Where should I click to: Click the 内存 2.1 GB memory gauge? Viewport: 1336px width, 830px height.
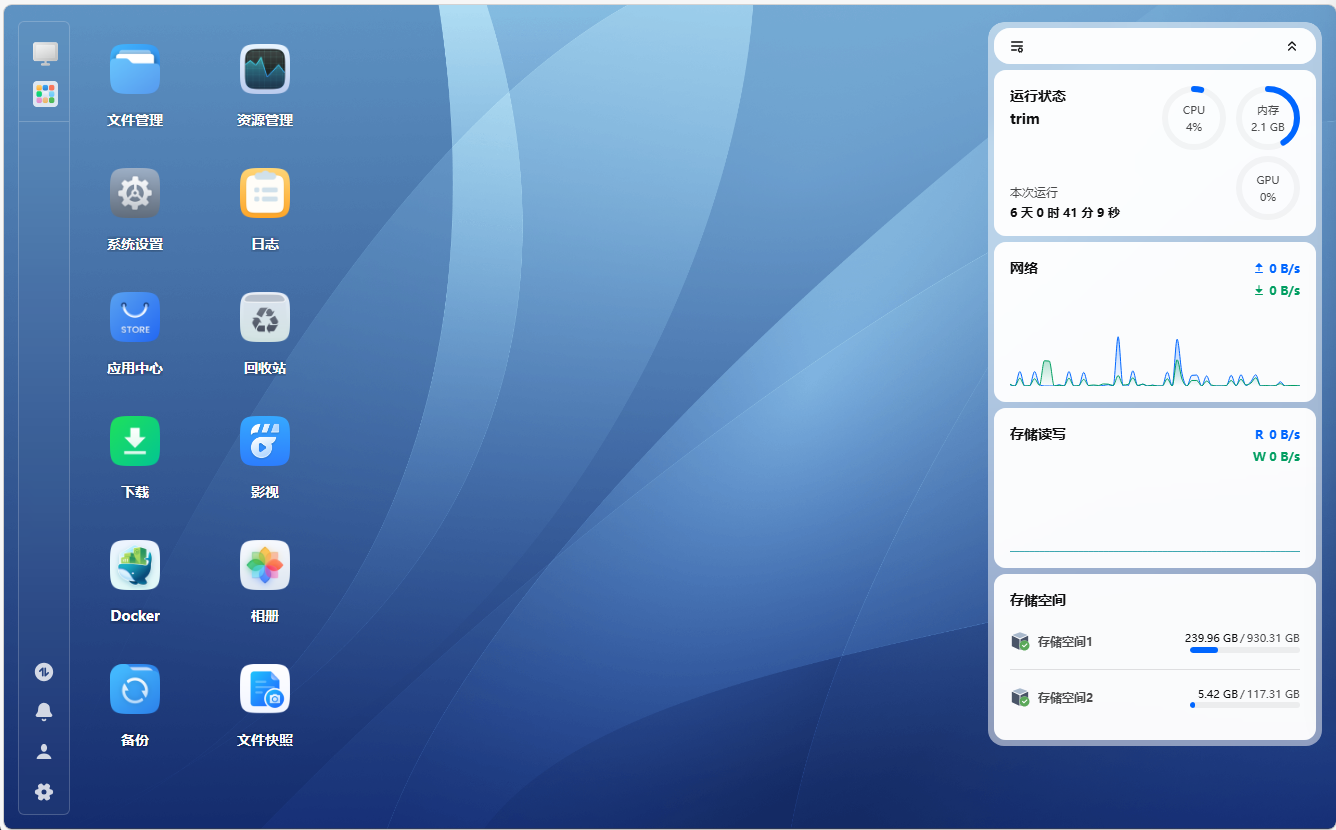[x=1268, y=118]
